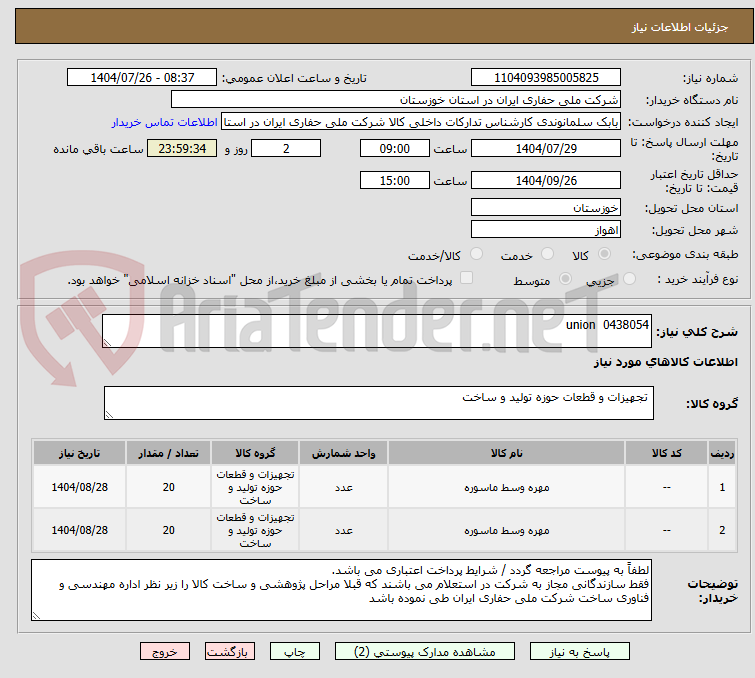This screenshot has height=678, width=755.
Task: Click delivery city field اهواز
Action: tap(546, 230)
